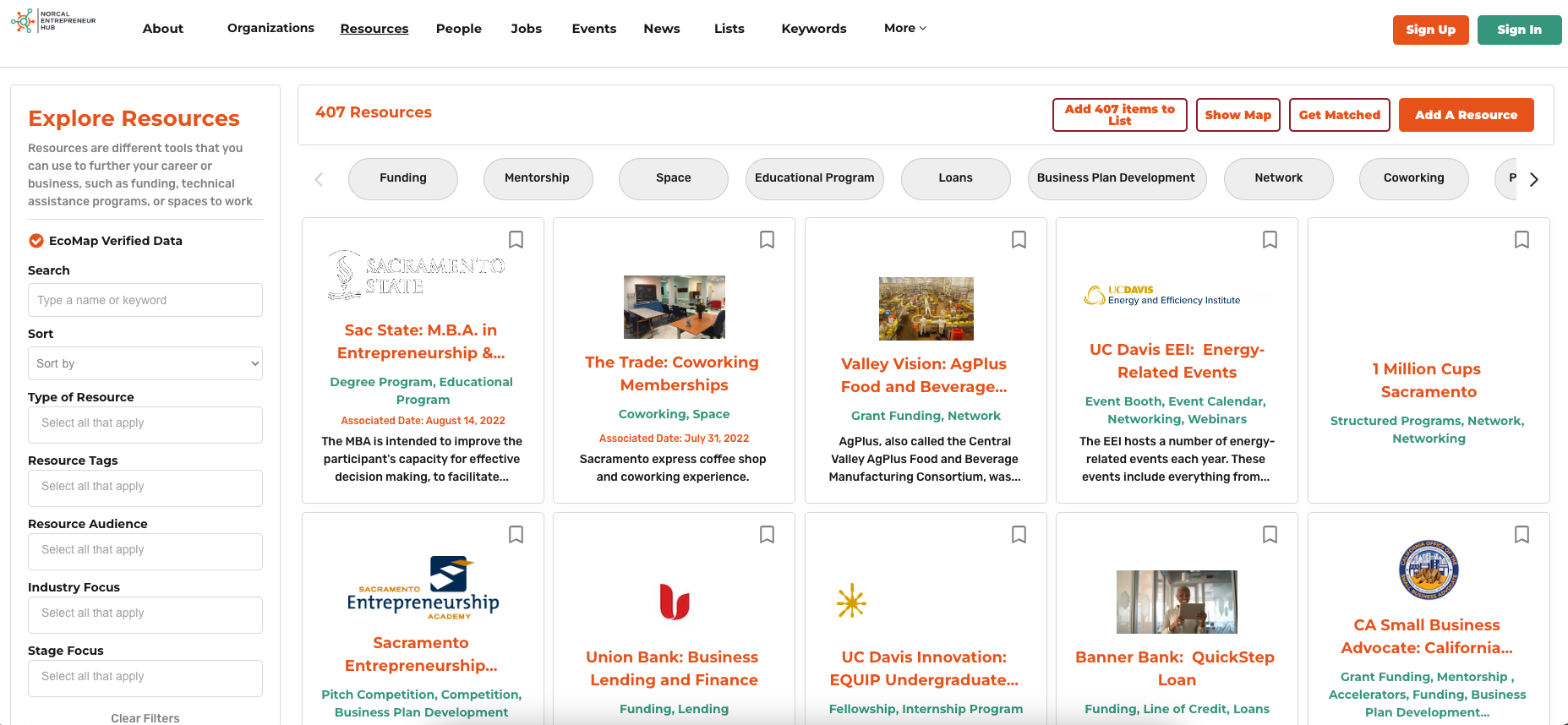Toggle EcoMap Verified Data checkmark
1568x725 pixels.
pos(36,241)
